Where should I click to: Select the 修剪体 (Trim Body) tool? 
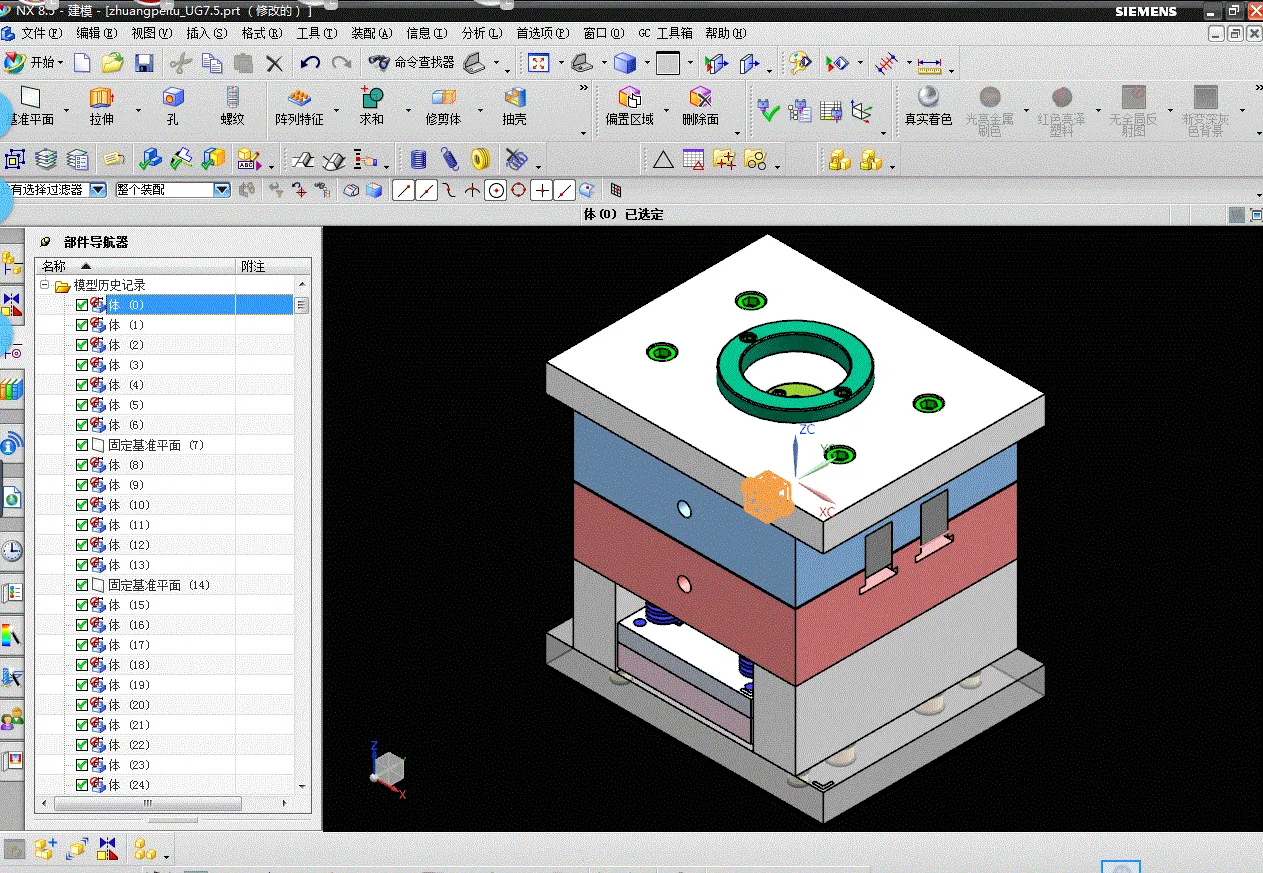(443, 106)
